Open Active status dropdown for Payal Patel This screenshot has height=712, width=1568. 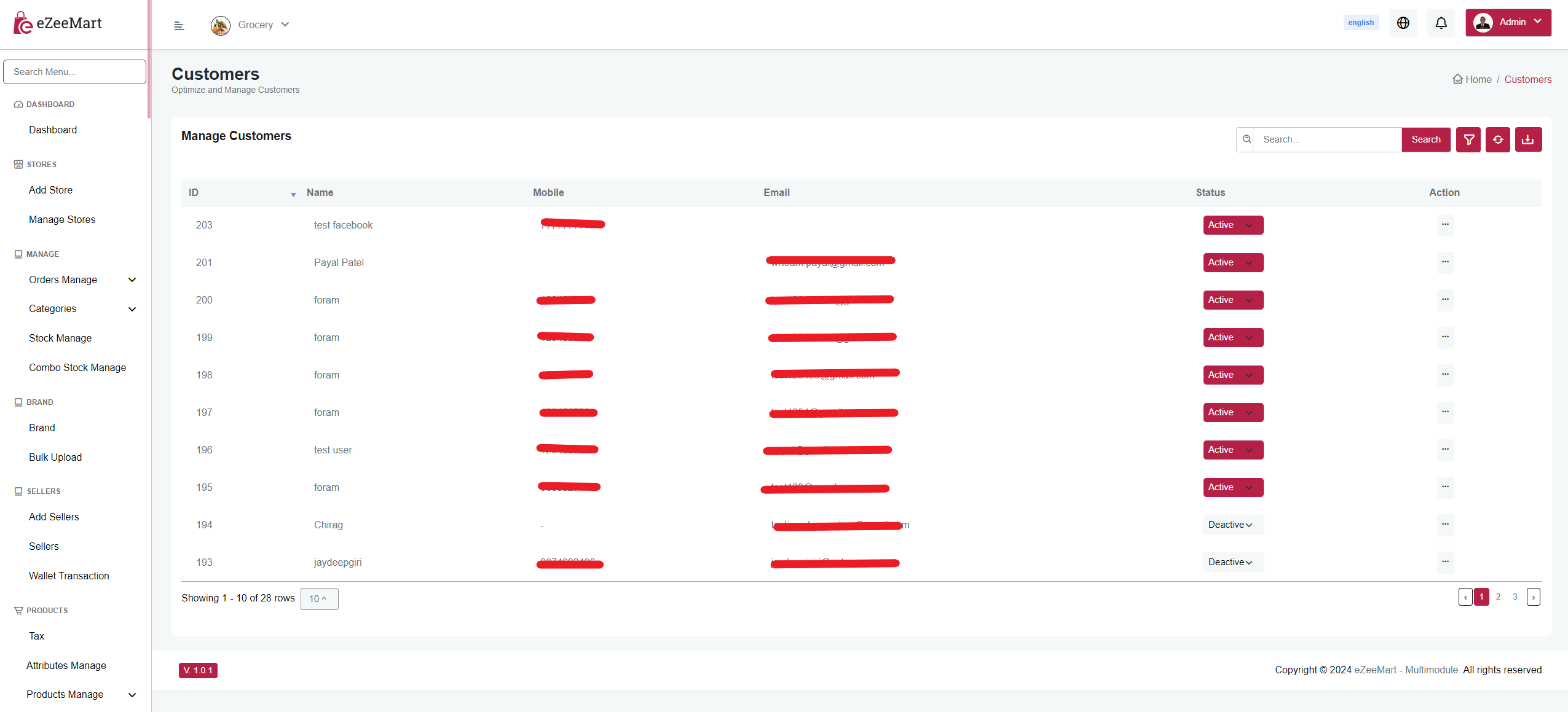click(x=1232, y=262)
